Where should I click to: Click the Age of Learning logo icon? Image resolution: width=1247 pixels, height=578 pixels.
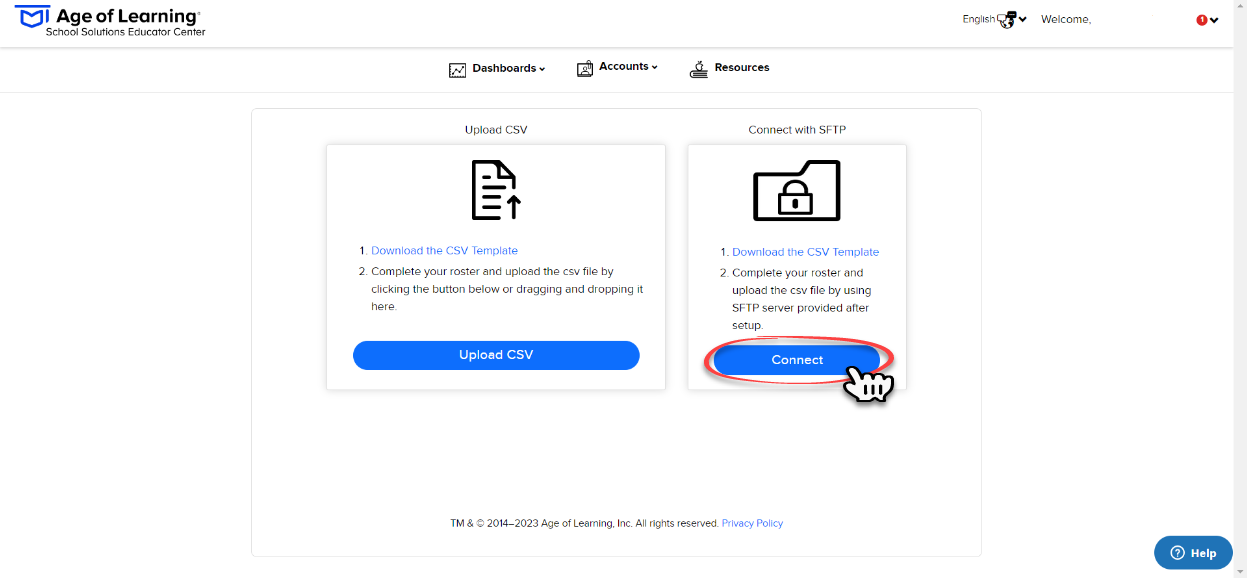pos(32,17)
